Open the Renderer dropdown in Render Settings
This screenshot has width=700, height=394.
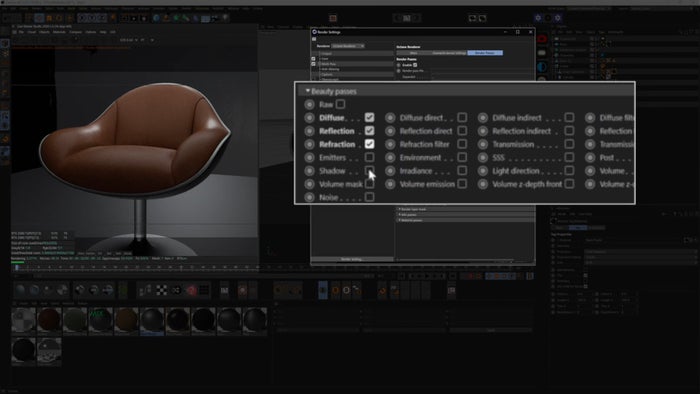pos(348,46)
